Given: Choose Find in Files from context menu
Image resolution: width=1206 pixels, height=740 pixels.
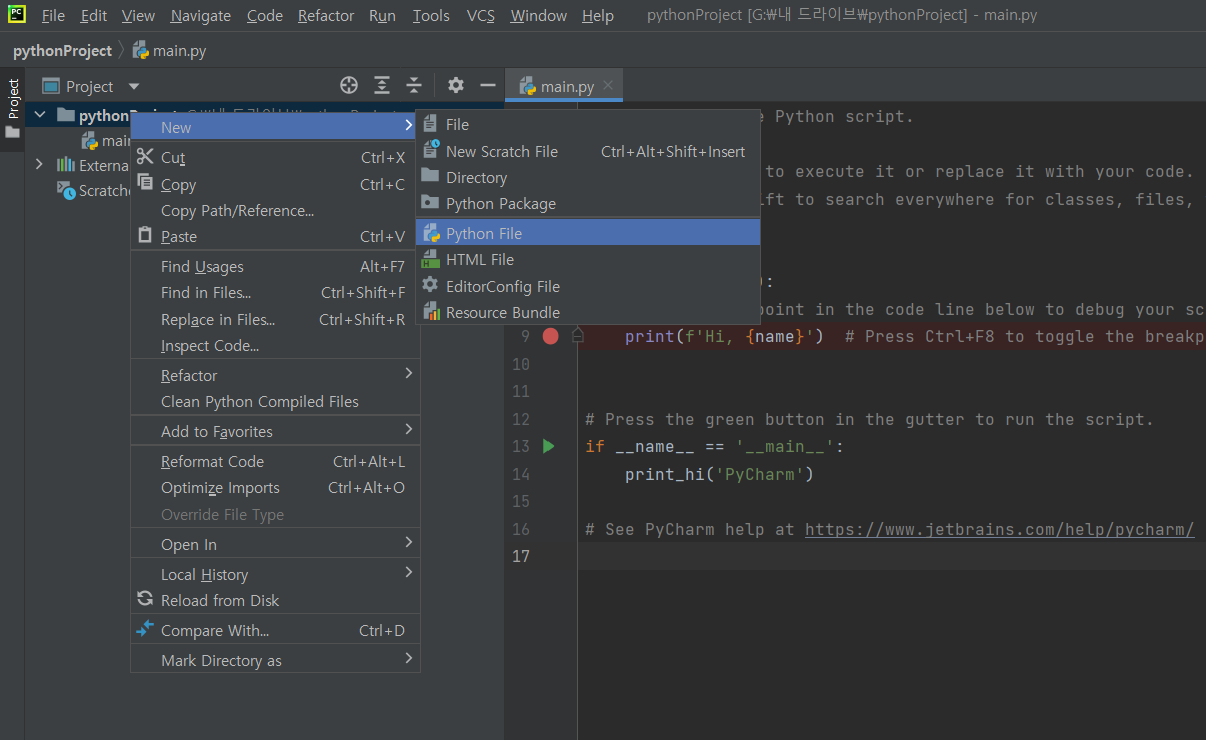Looking at the screenshot, I should [x=275, y=292].
